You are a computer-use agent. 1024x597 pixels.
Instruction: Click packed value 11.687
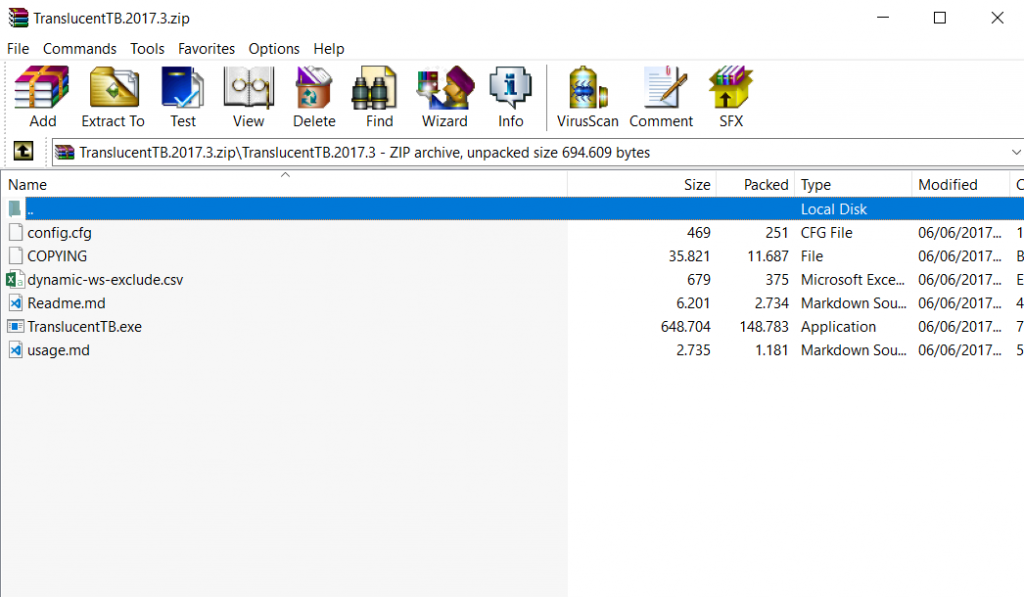click(x=768, y=256)
